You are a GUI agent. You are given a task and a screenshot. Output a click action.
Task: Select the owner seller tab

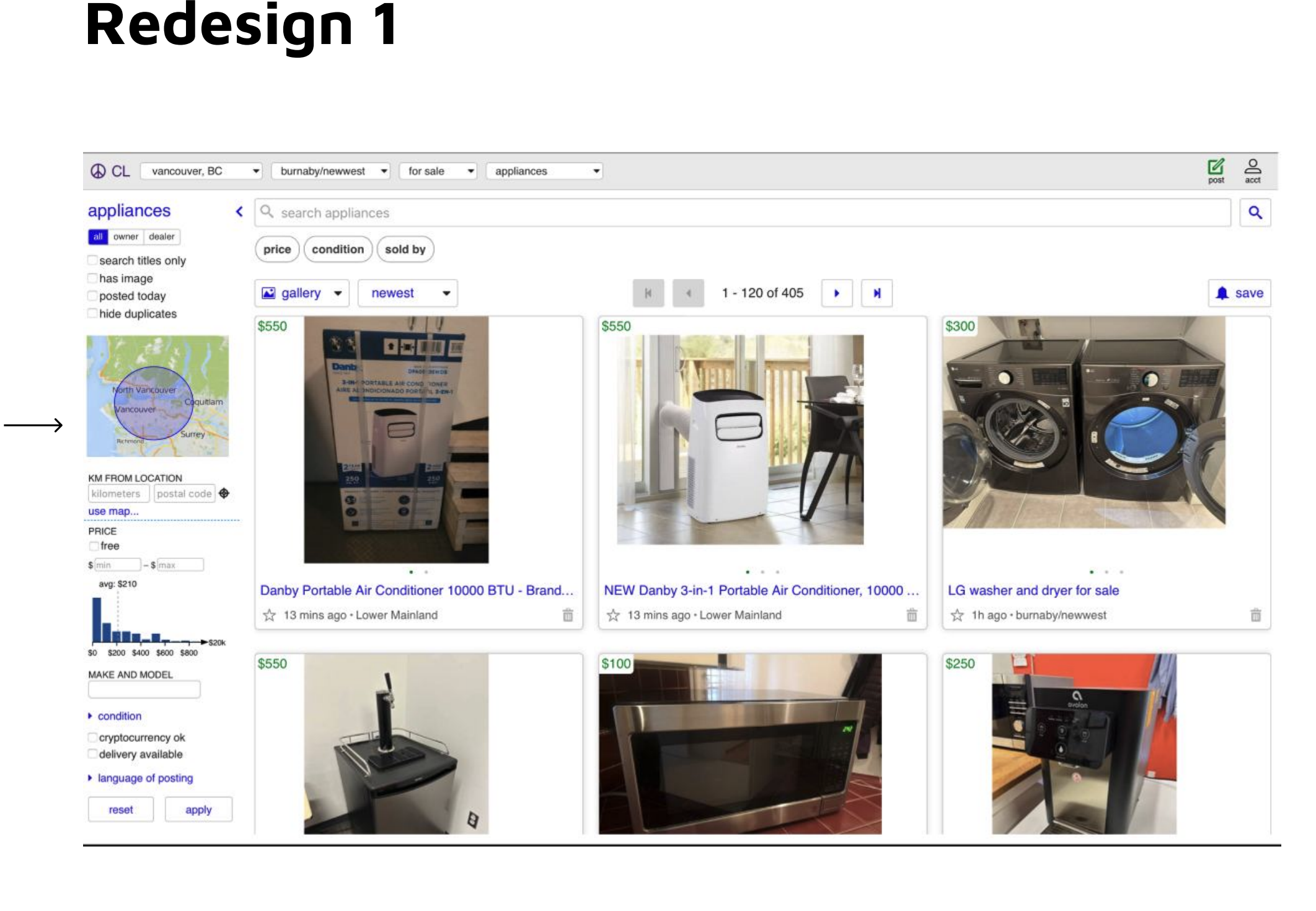pyautogui.click(x=125, y=237)
